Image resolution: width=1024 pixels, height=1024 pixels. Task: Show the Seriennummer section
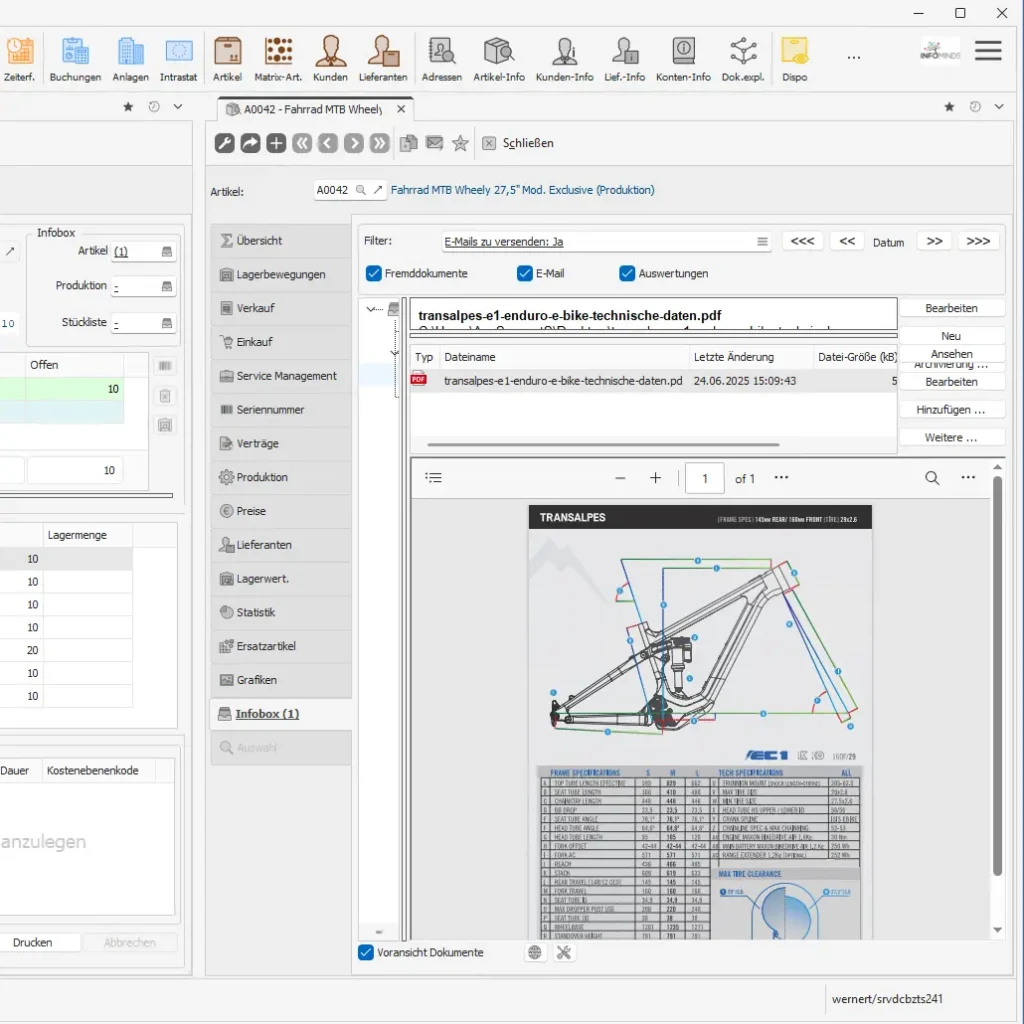[x=281, y=409]
